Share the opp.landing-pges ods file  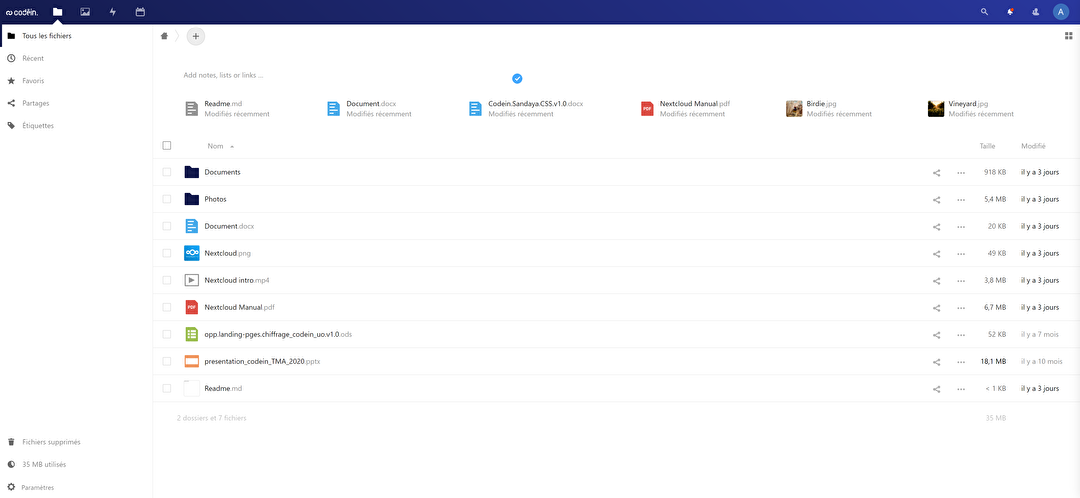(x=937, y=335)
